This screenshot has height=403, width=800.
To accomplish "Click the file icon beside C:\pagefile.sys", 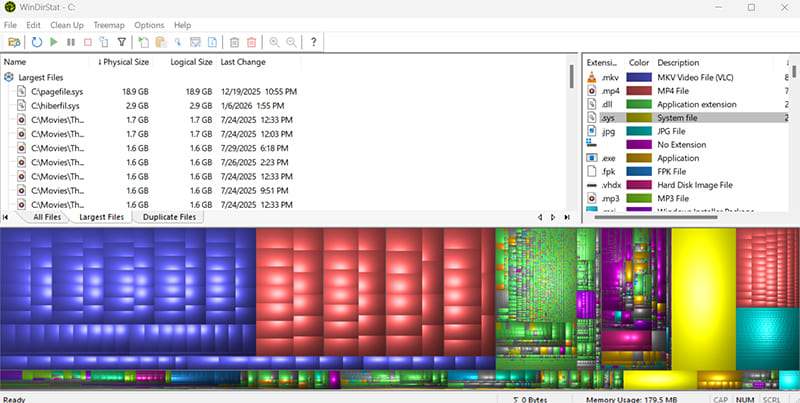I will tap(21, 92).
